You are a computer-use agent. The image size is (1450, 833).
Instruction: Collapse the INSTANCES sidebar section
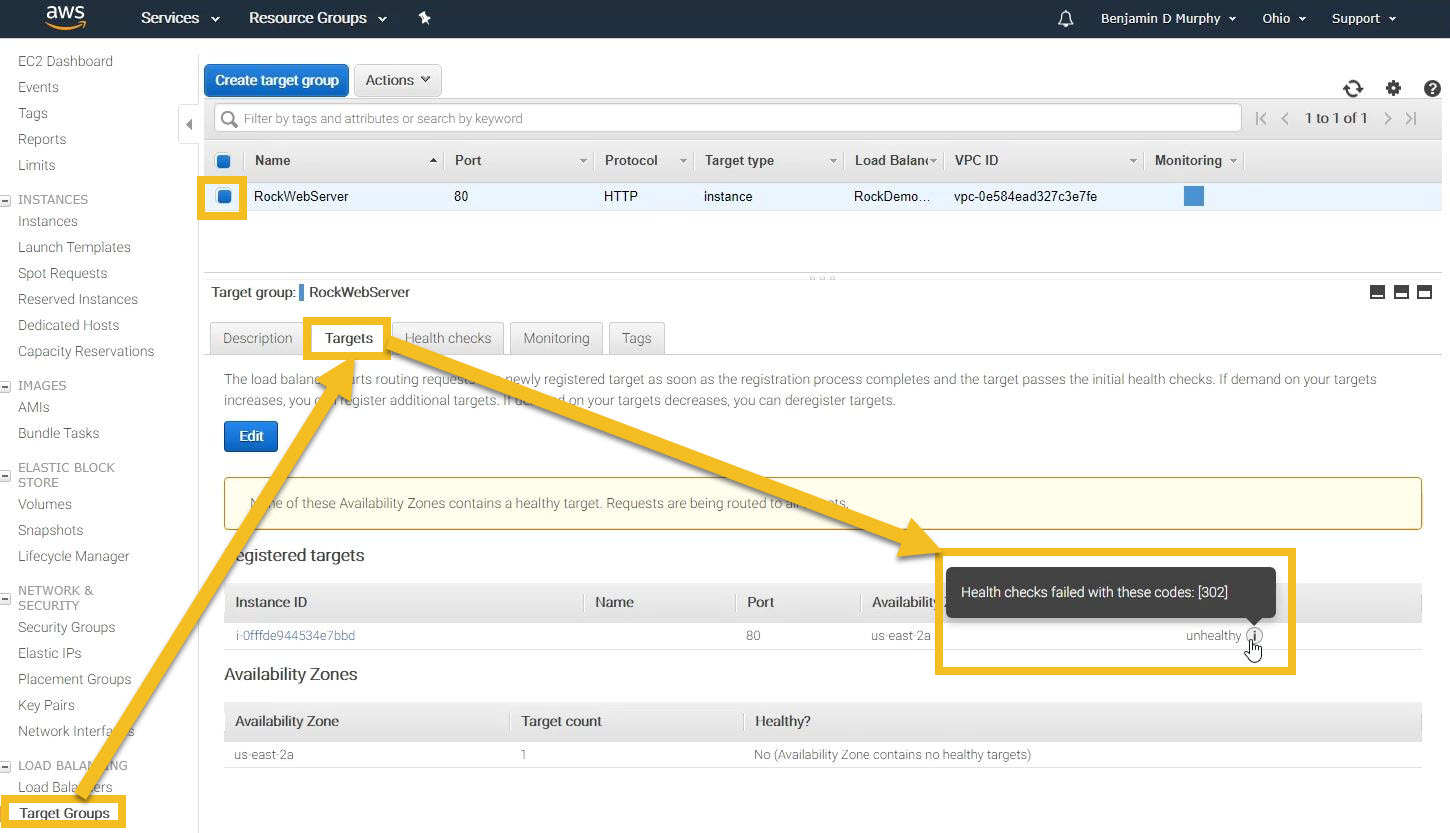pyautogui.click(x=6, y=200)
